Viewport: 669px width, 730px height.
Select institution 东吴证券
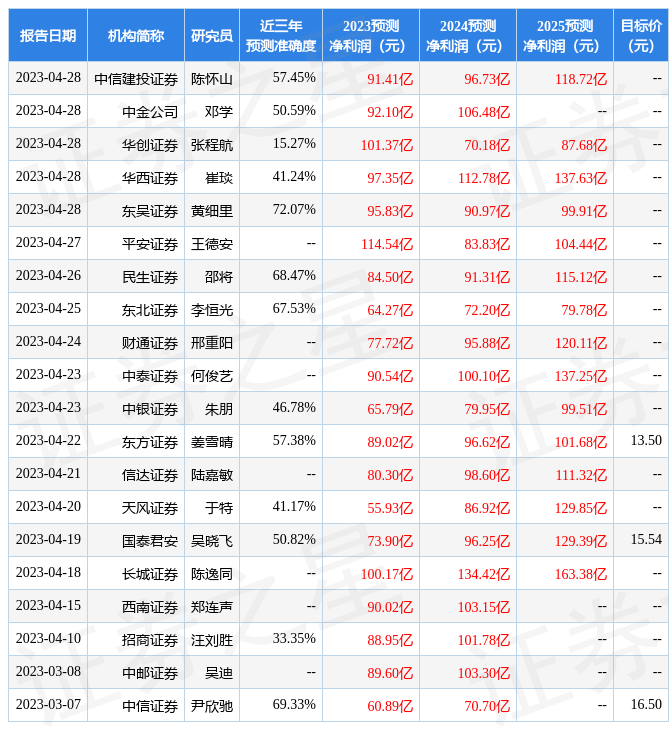coord(150,211)
